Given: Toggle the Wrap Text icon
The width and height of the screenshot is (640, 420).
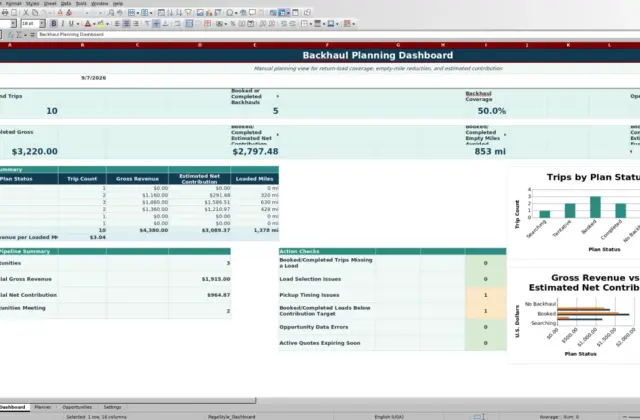Looking at the screenshot, I should click(177, 24).
